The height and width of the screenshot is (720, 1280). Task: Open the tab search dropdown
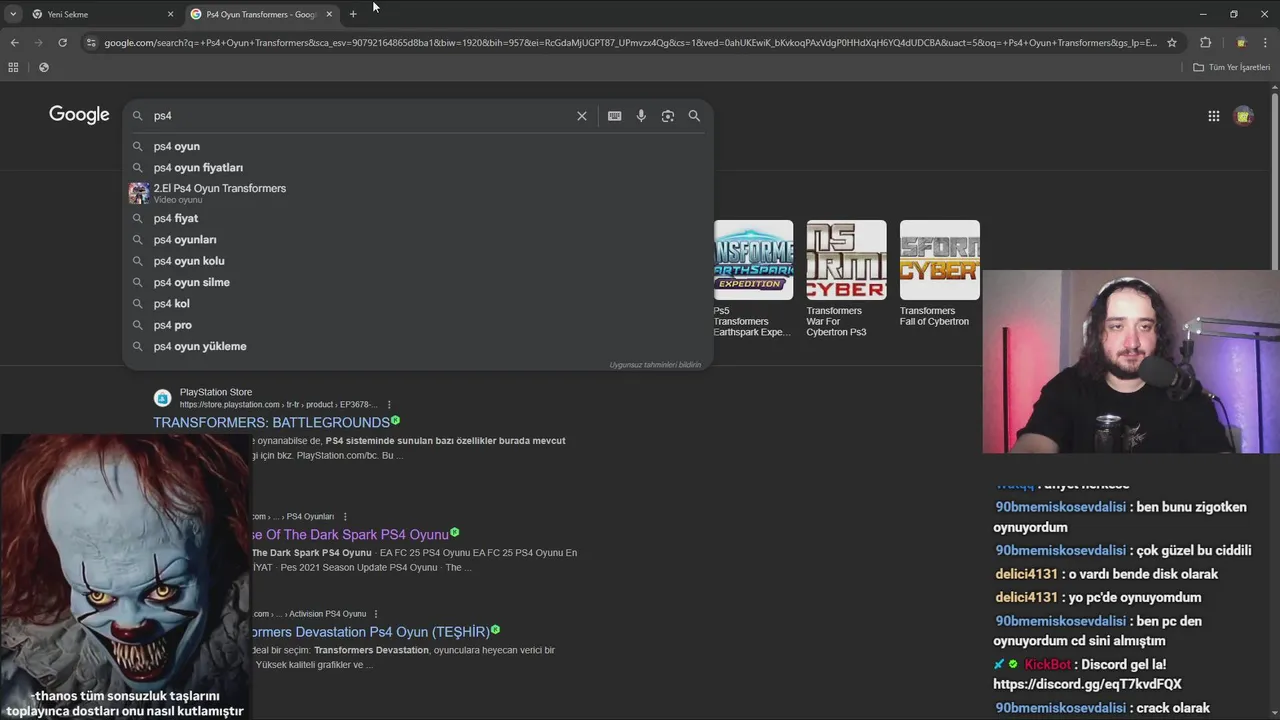[x=13, y=14]
